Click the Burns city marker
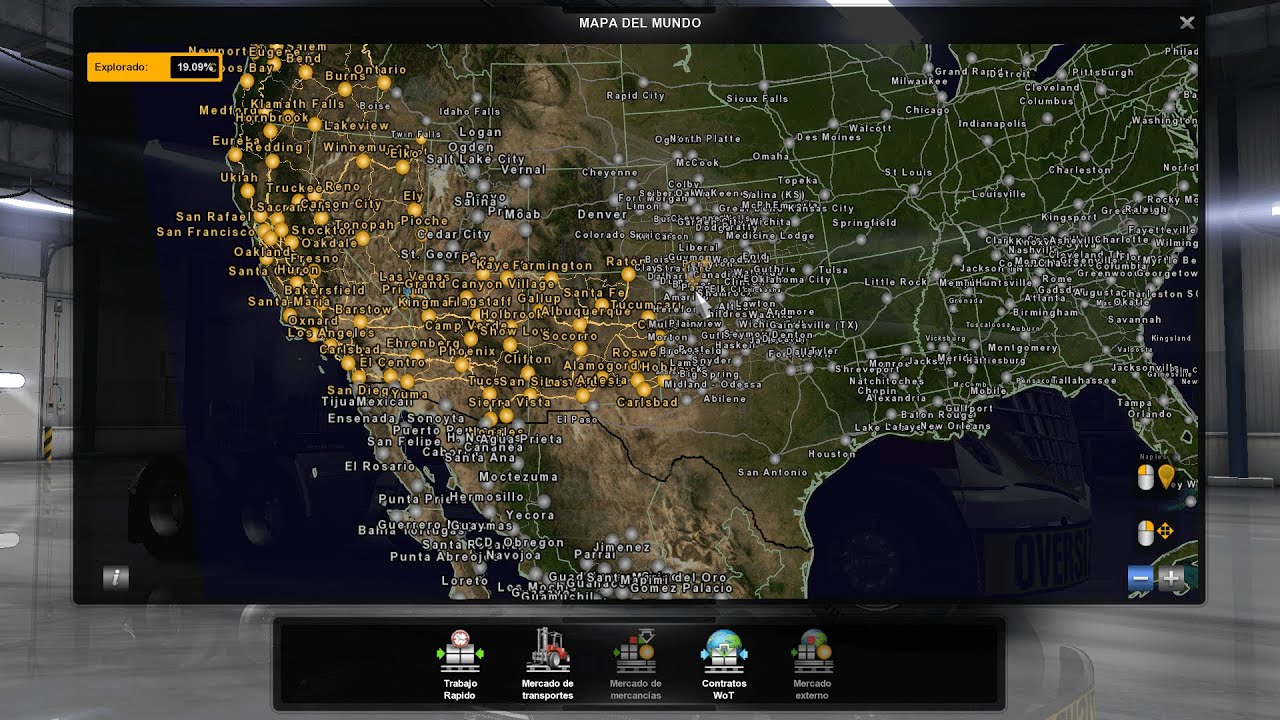The image size is (1280, 720). 345,89
